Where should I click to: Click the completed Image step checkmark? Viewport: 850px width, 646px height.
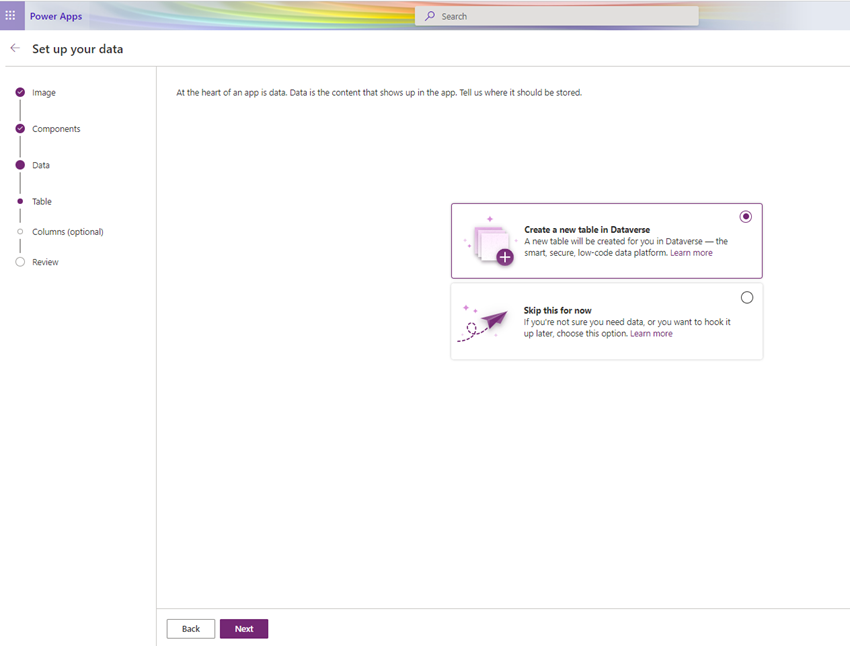pyautogui.click(x=20, y=92)
